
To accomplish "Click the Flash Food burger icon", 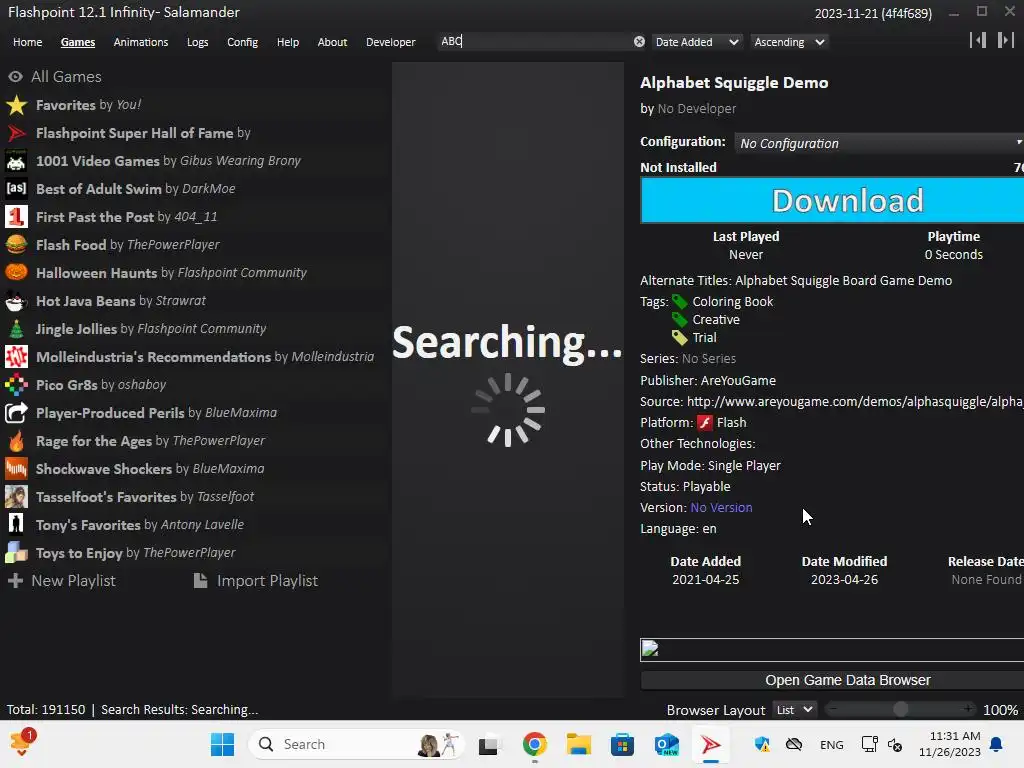I will pos(16,245).
